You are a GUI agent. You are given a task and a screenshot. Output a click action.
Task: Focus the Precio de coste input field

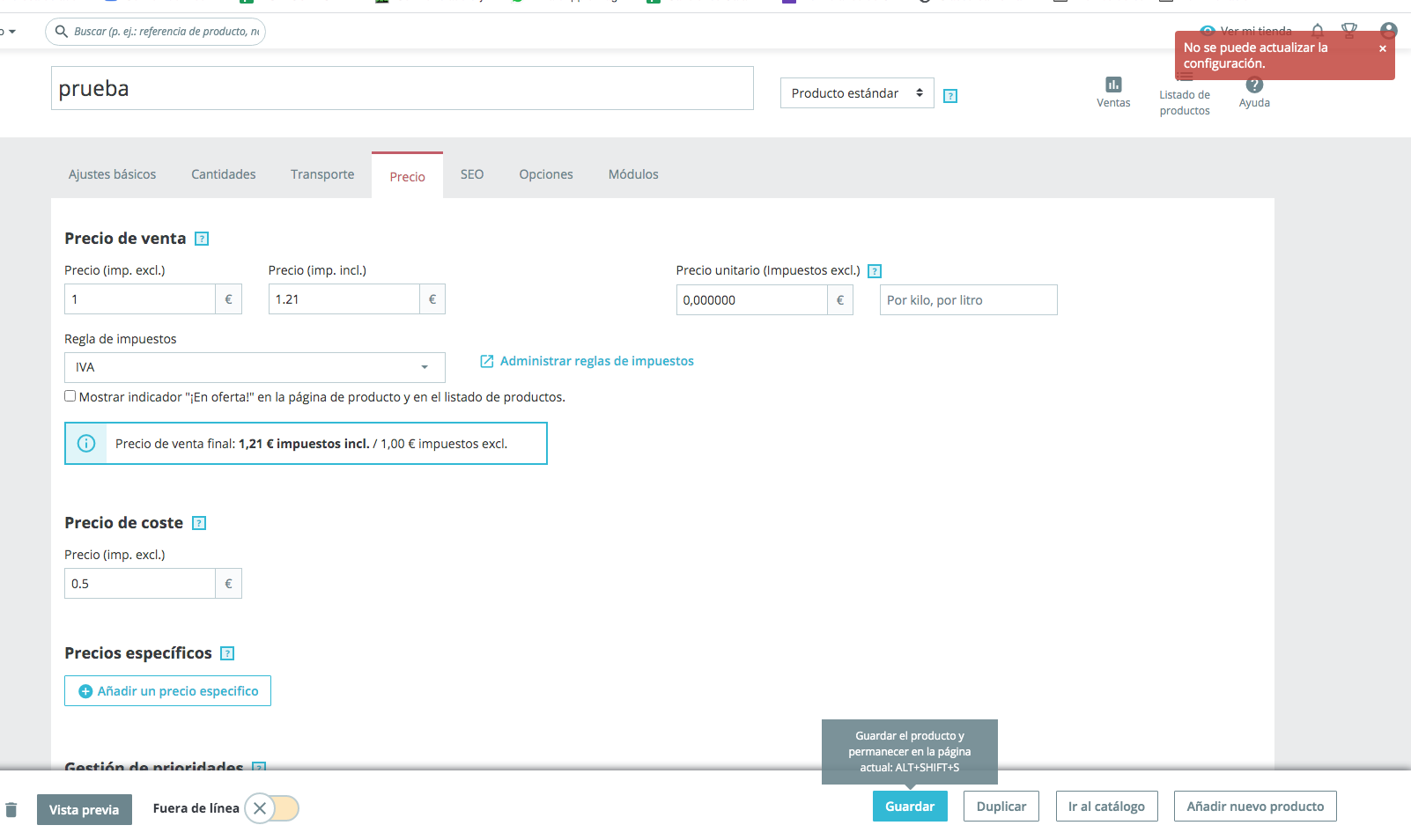[140, 584]
